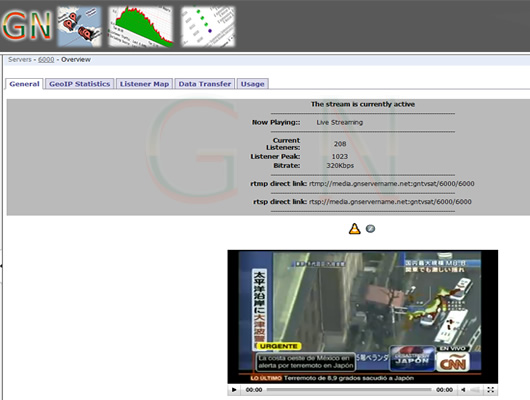Click the Overview breadcrumb text
Screen dimensions: 530x400
point(76,60)
